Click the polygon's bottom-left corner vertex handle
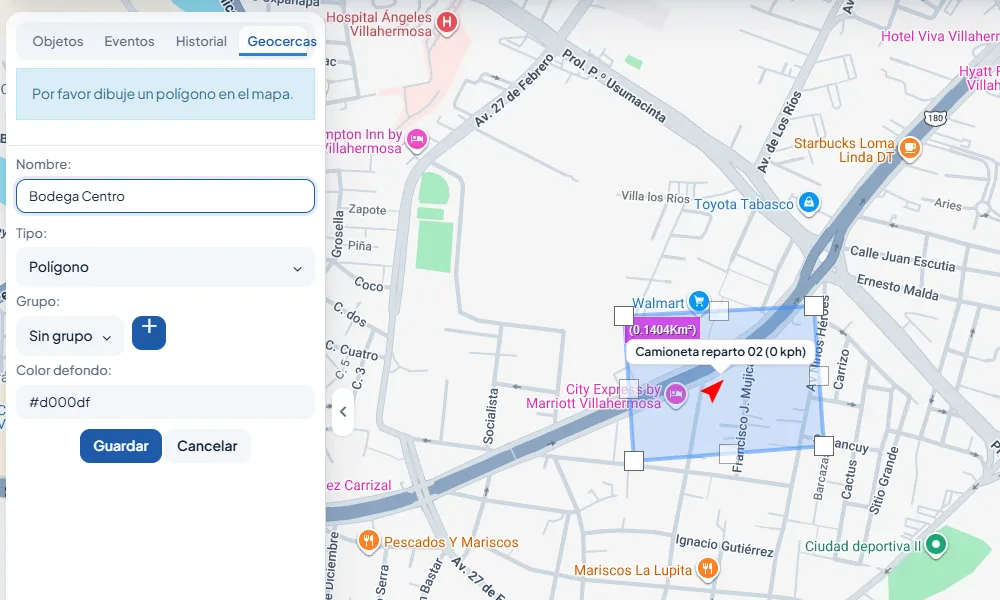1000x600 pixels. [x=634, y=460]
